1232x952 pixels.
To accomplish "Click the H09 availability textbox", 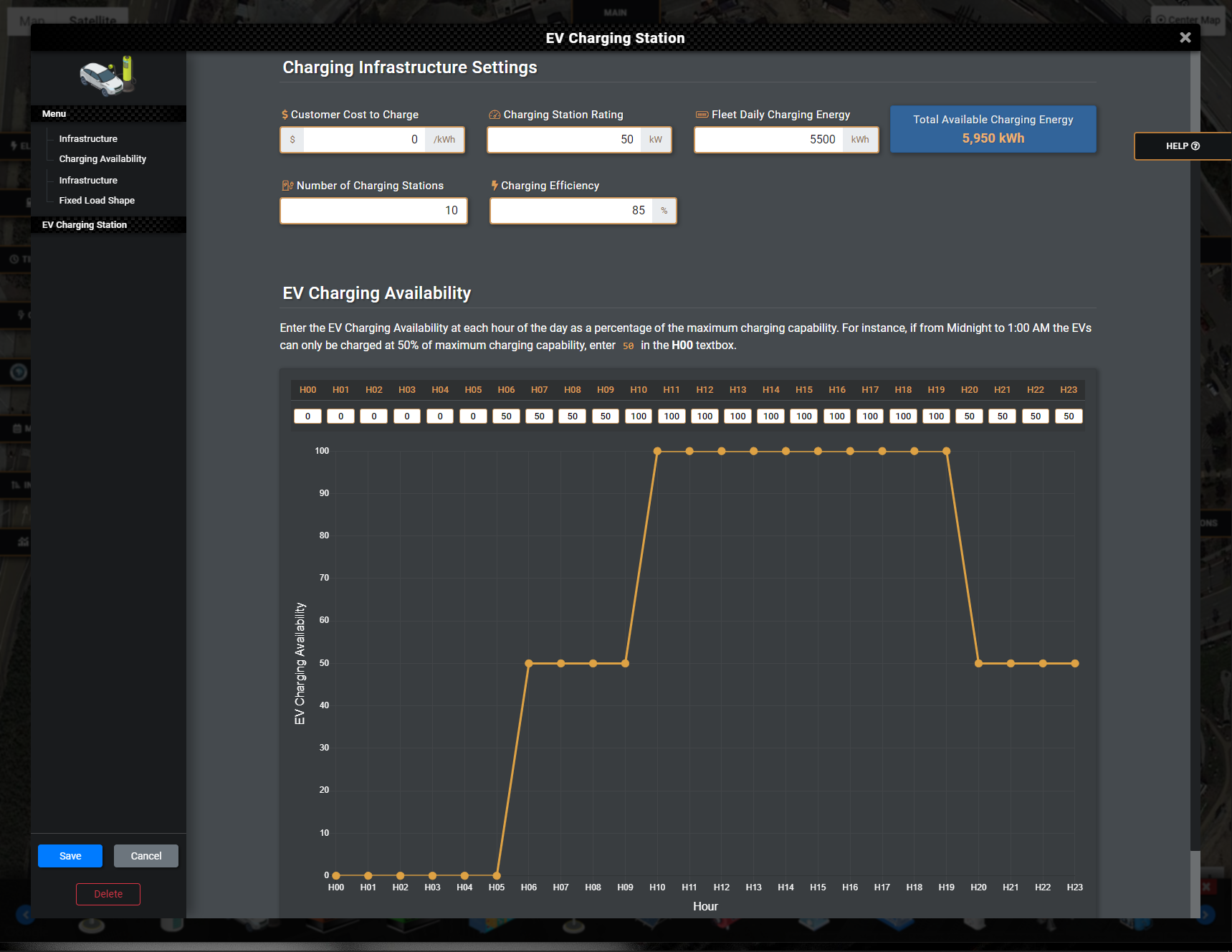I will [606, 416].
